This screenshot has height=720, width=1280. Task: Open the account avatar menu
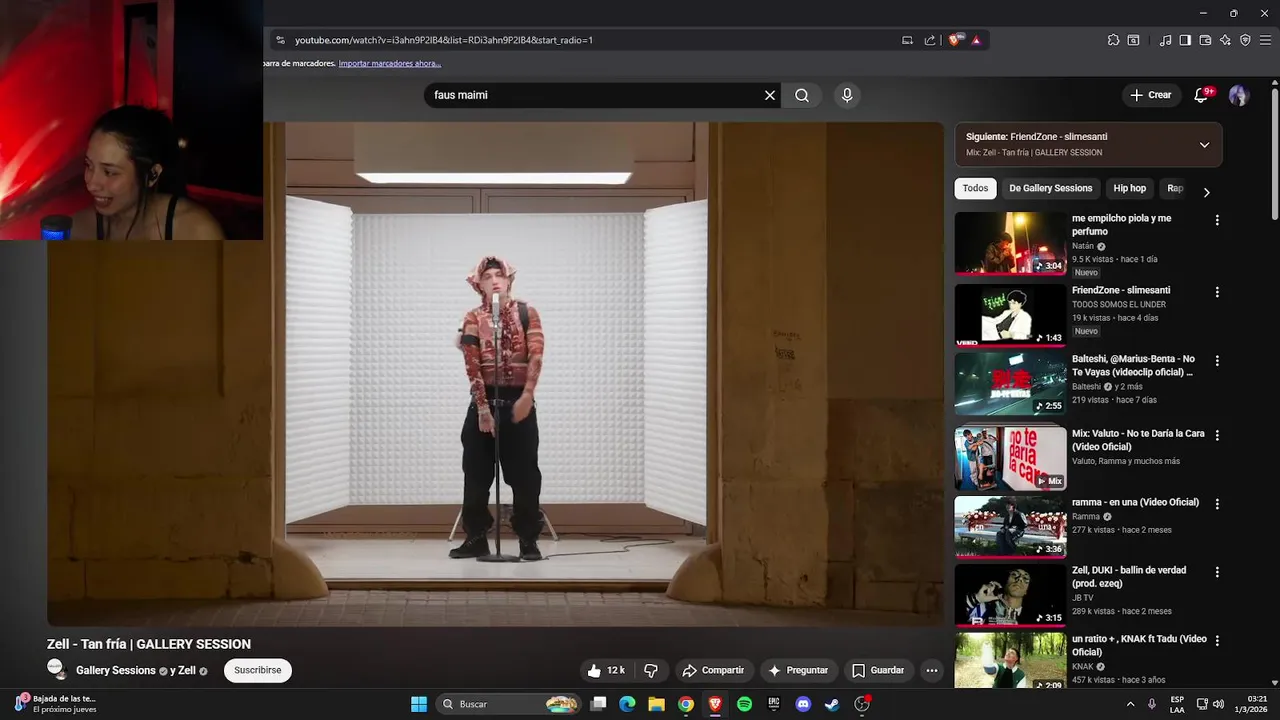coord(1239,95)
